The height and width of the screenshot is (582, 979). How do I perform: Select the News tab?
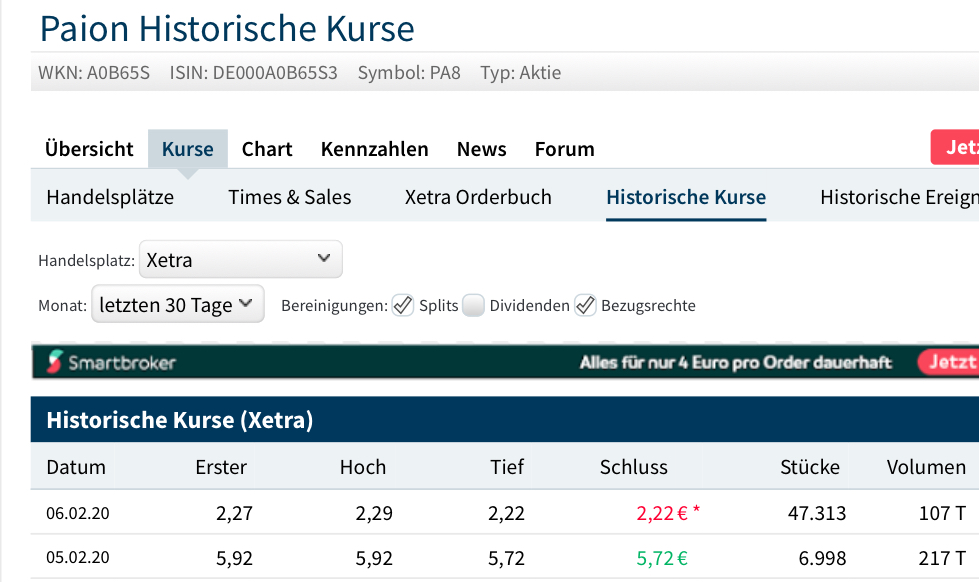tap(481, 149)
